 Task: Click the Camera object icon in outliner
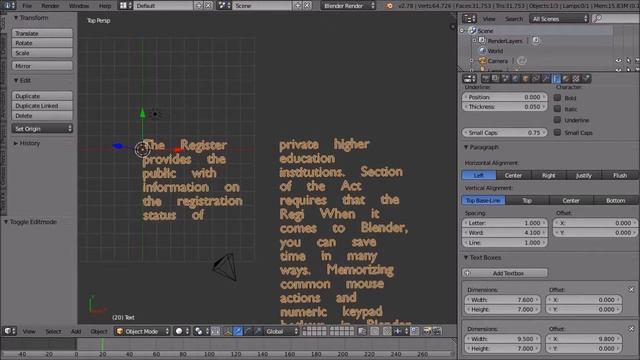(x=482, y=61)
